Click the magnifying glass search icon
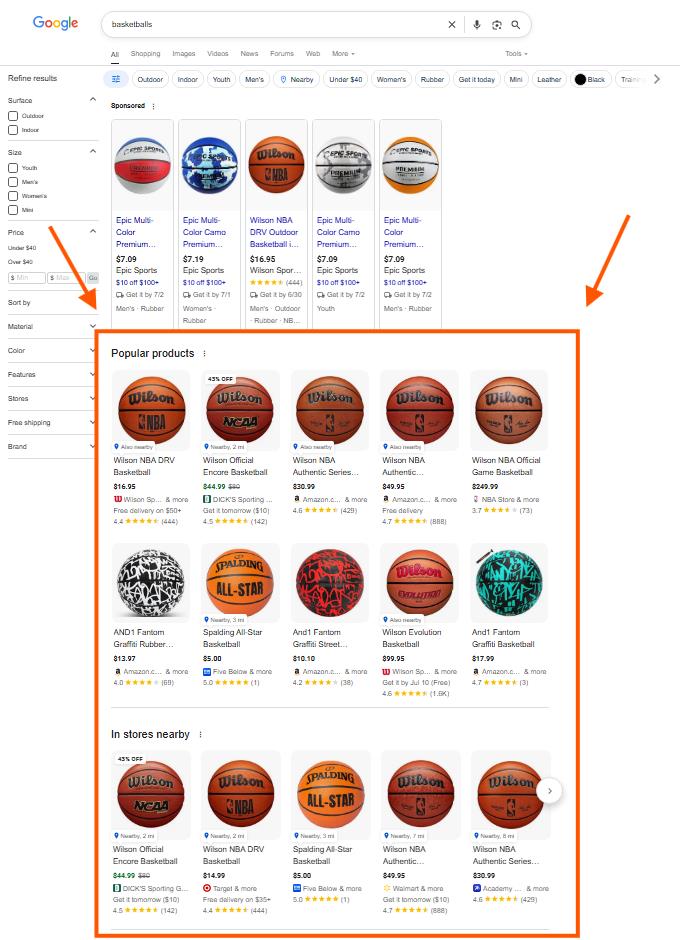The height and width of the screenshot is (940, 680). [516, 25]
